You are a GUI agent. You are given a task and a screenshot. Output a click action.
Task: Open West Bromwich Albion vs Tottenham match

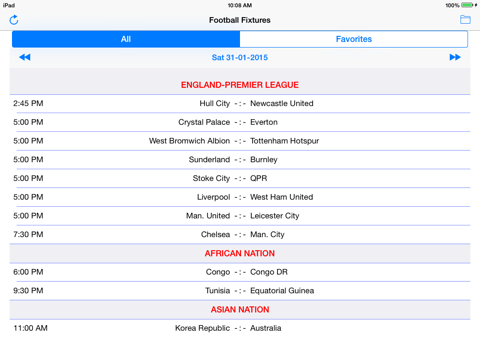coord(240,141)
